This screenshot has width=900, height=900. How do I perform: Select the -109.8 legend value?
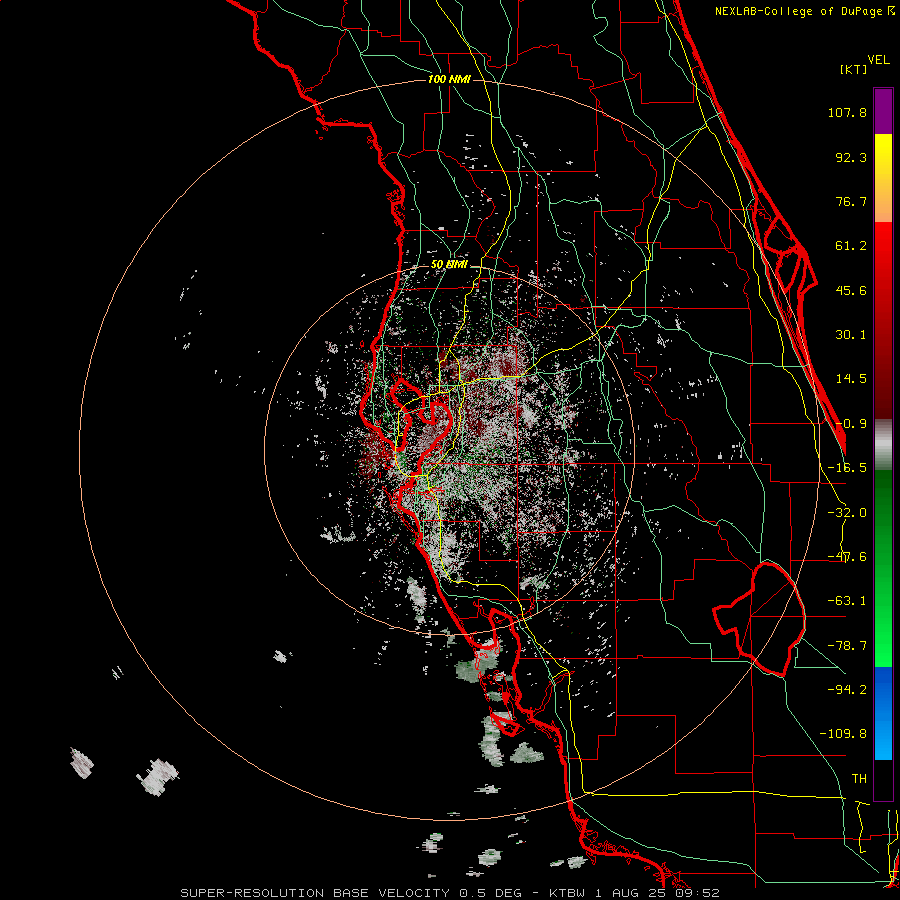(x=843, y=734)
